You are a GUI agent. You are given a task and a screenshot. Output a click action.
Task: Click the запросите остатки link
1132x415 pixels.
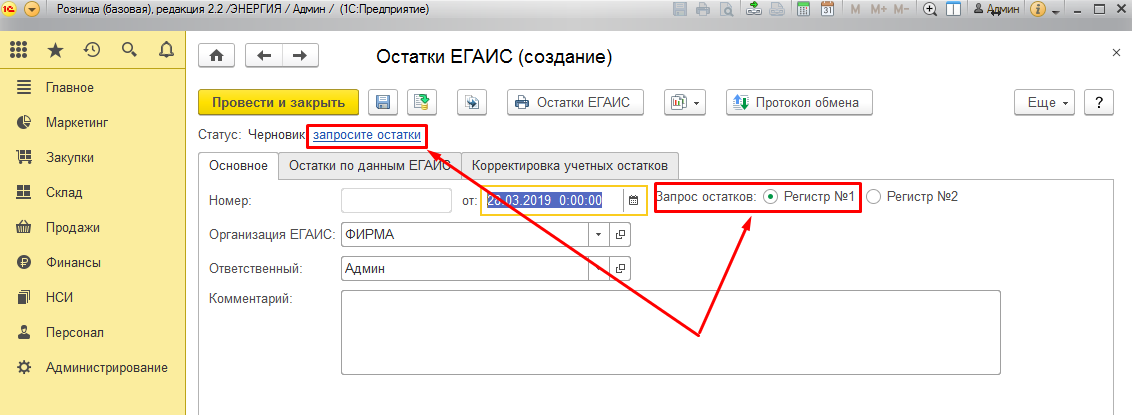pyautogui.click(x=367, y=134)
